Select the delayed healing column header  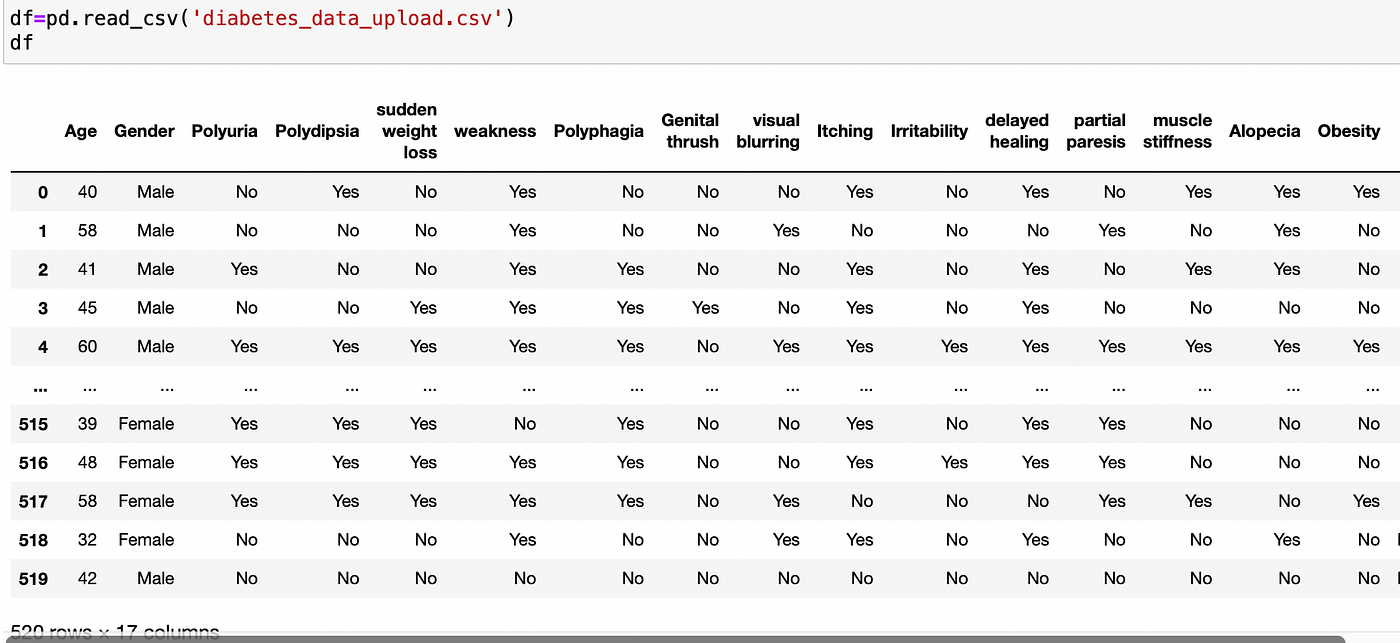tap(1017, 131)
